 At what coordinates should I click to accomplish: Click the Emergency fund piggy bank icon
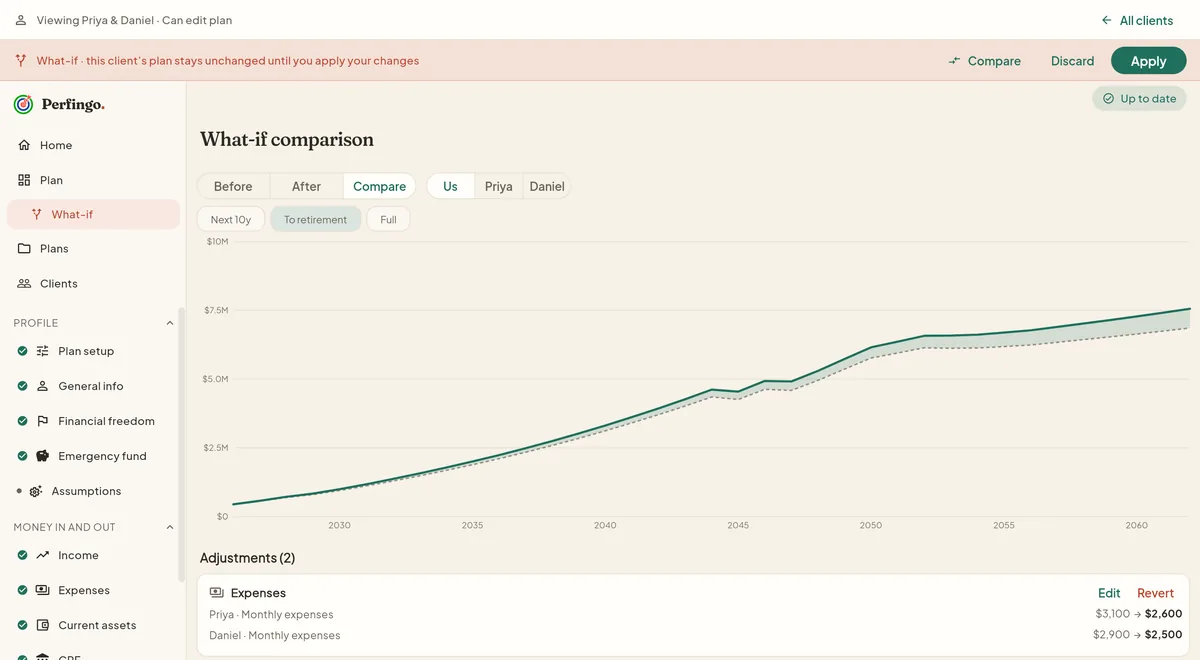tap(42, 456)
